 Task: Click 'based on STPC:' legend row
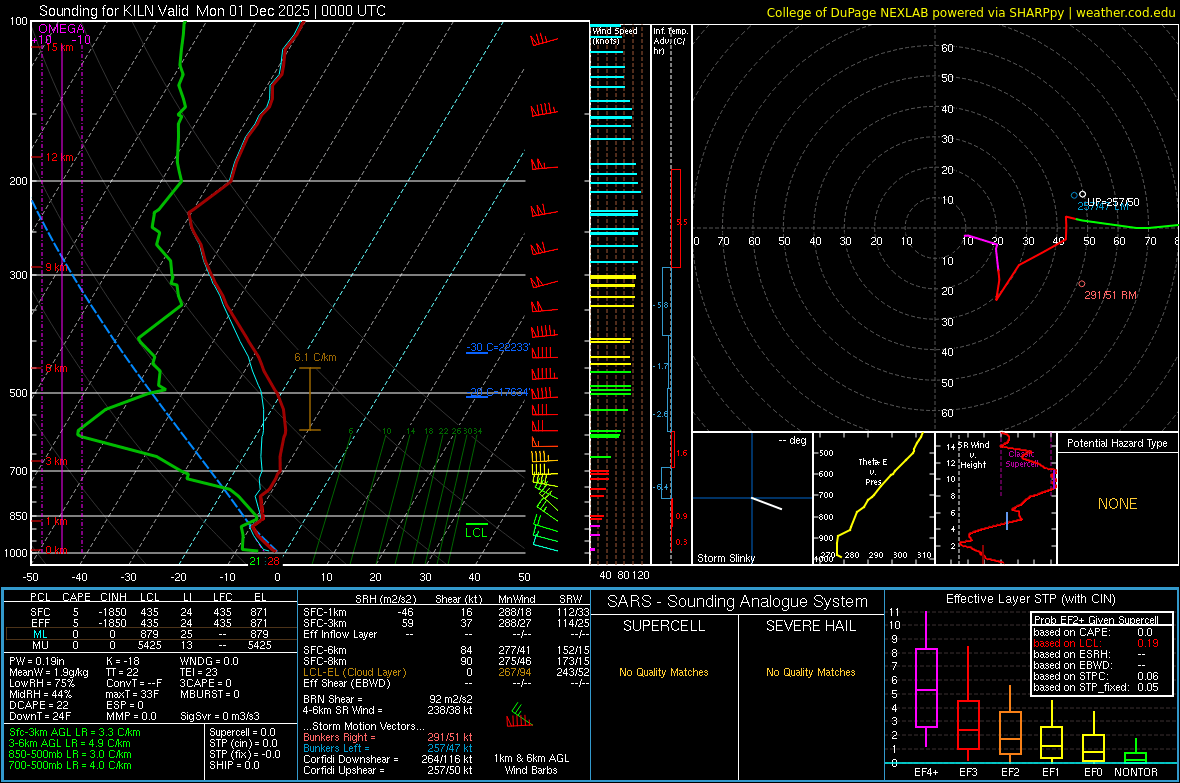[x=1096, y=676]
